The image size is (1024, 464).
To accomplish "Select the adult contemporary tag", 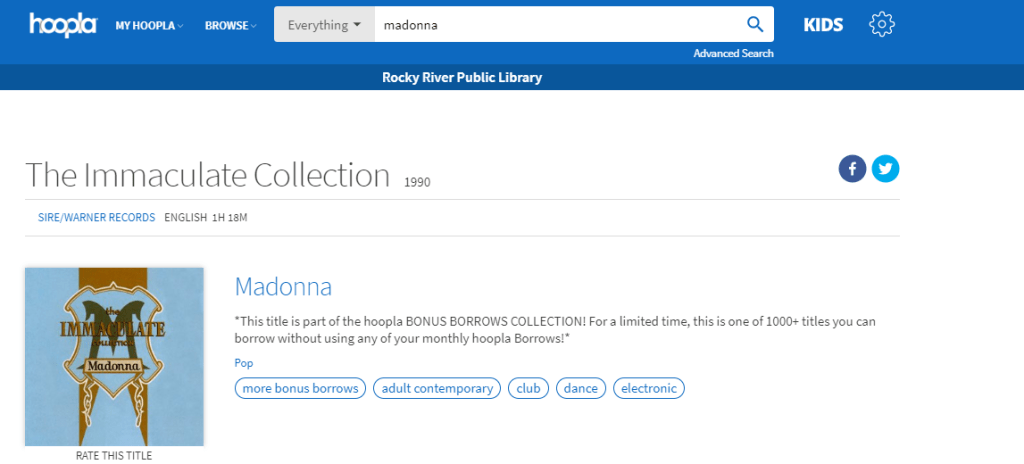I will [437, 388].
